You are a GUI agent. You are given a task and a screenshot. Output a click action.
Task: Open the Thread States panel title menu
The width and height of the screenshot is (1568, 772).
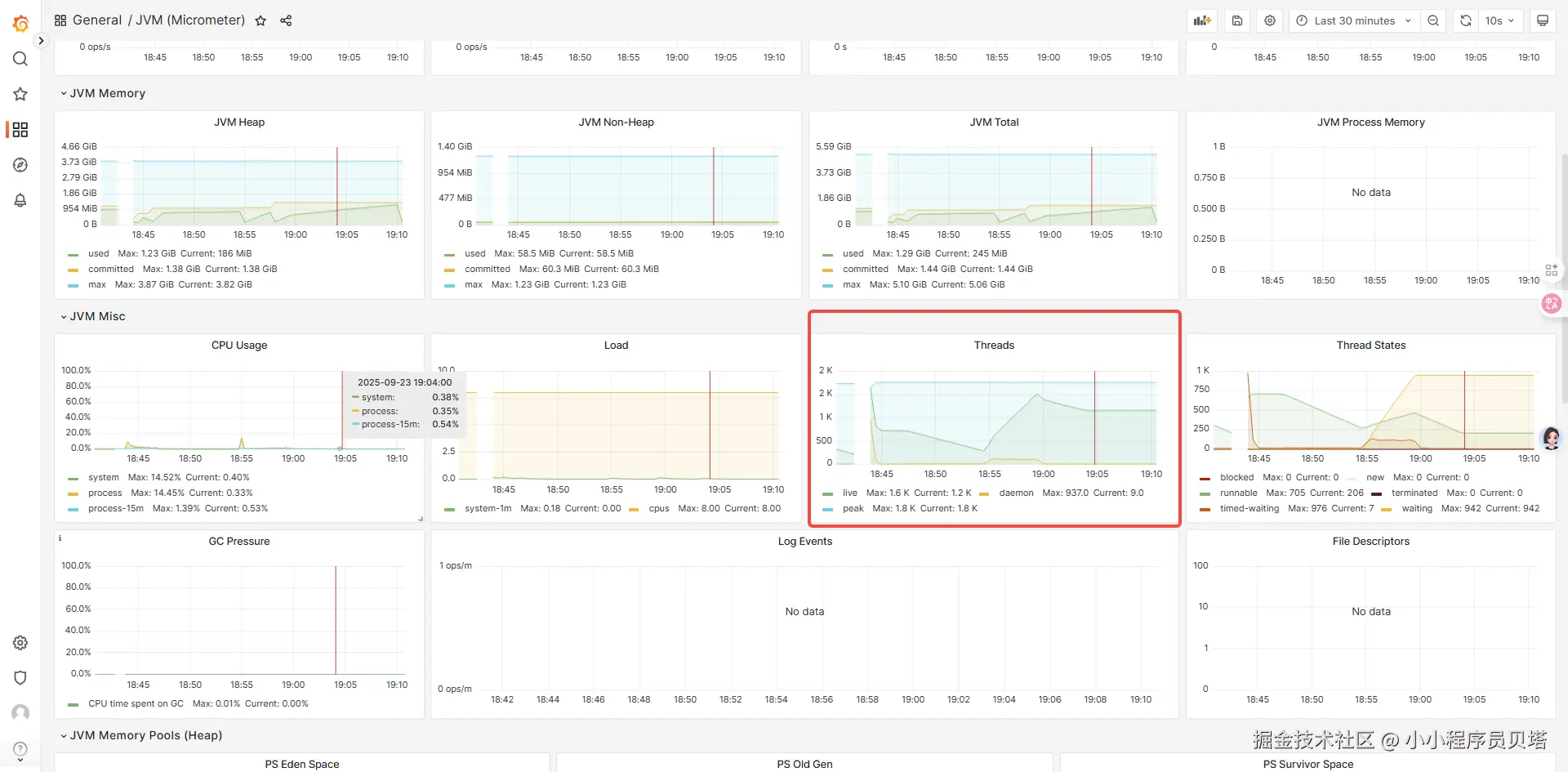(x=1371, y=346)
